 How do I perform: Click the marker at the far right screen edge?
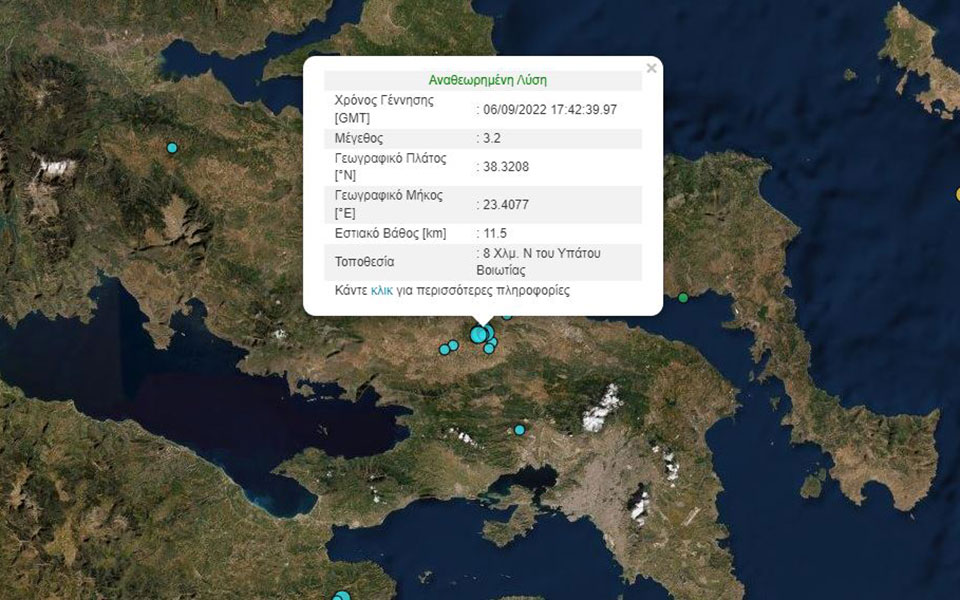click(x=955, y=194)
